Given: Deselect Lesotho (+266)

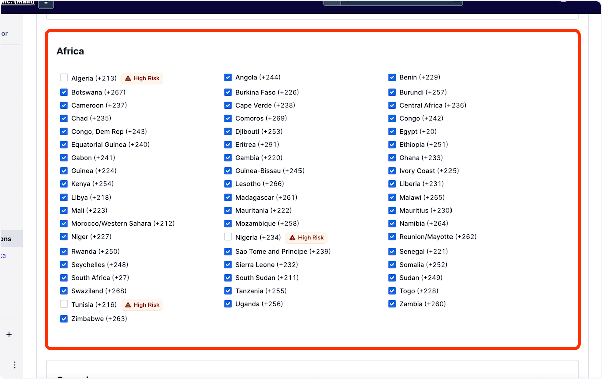Looking at the screenshot, I should [228, 184].
